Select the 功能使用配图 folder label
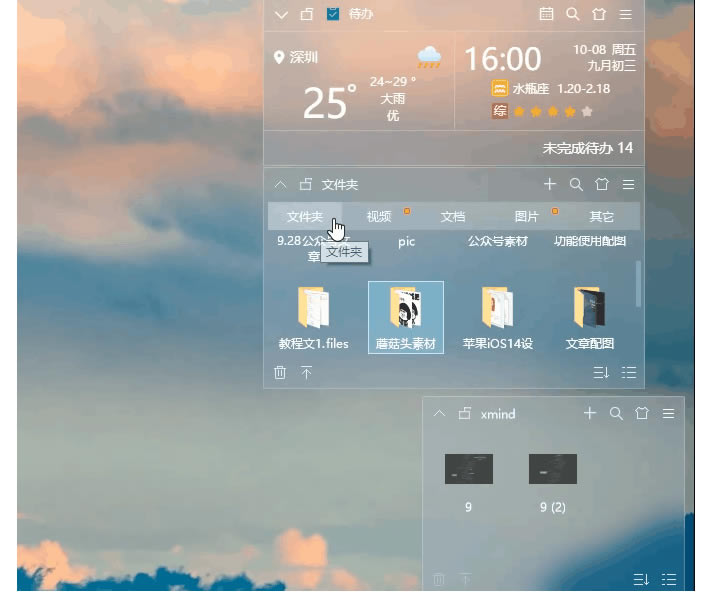This screenshot has width=705, height=599. pyautogui.click(x=590, y=241)
